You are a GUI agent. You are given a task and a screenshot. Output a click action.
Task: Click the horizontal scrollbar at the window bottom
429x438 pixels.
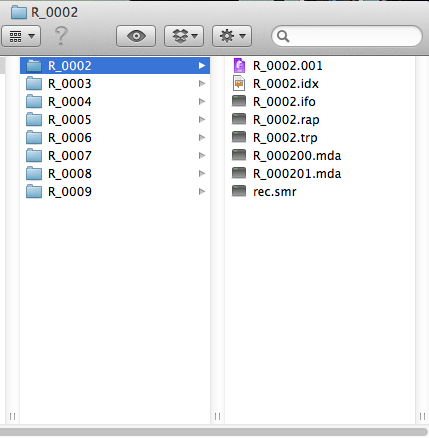(213, 432)
